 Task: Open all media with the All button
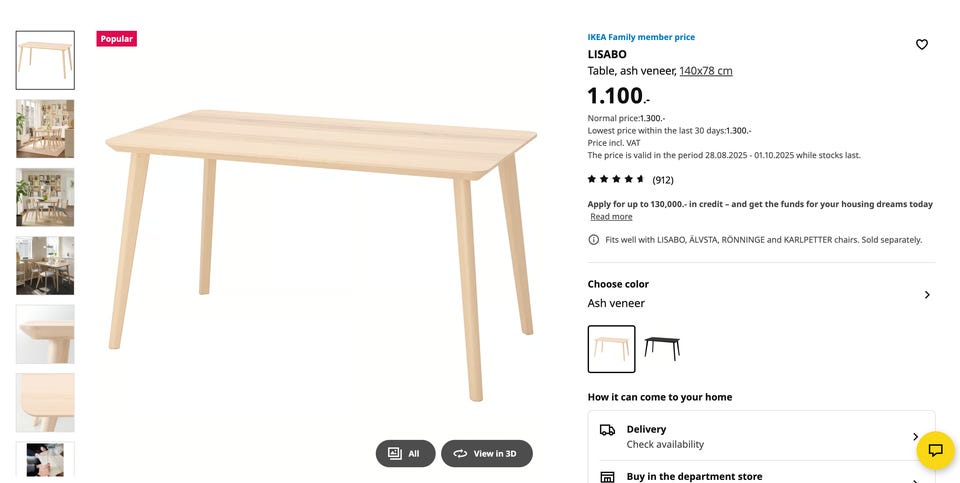405,453
